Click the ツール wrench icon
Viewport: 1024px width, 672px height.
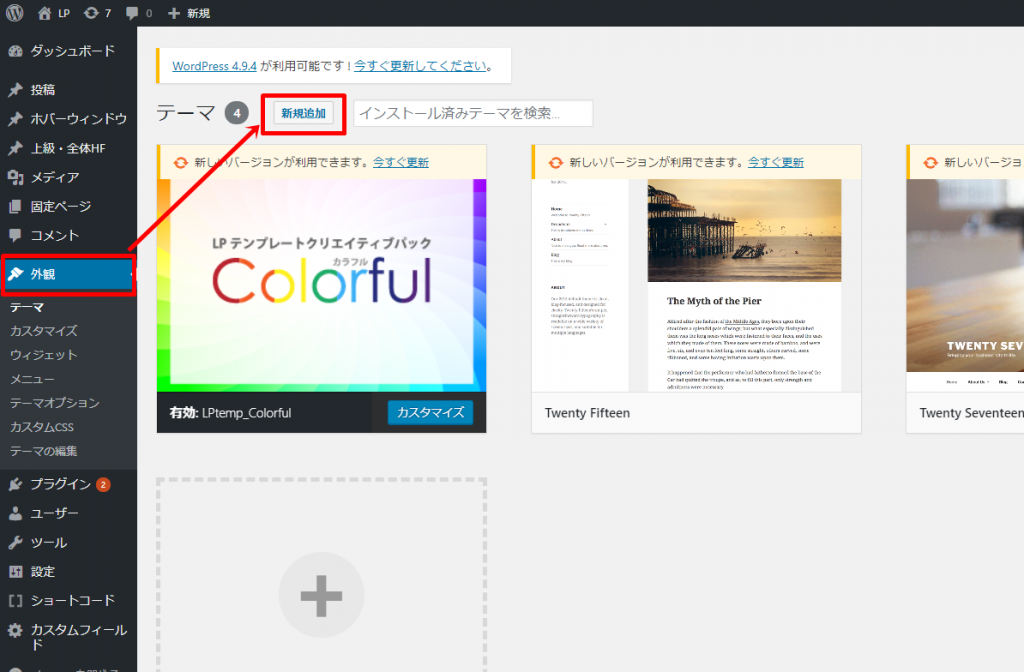(16, 542)
